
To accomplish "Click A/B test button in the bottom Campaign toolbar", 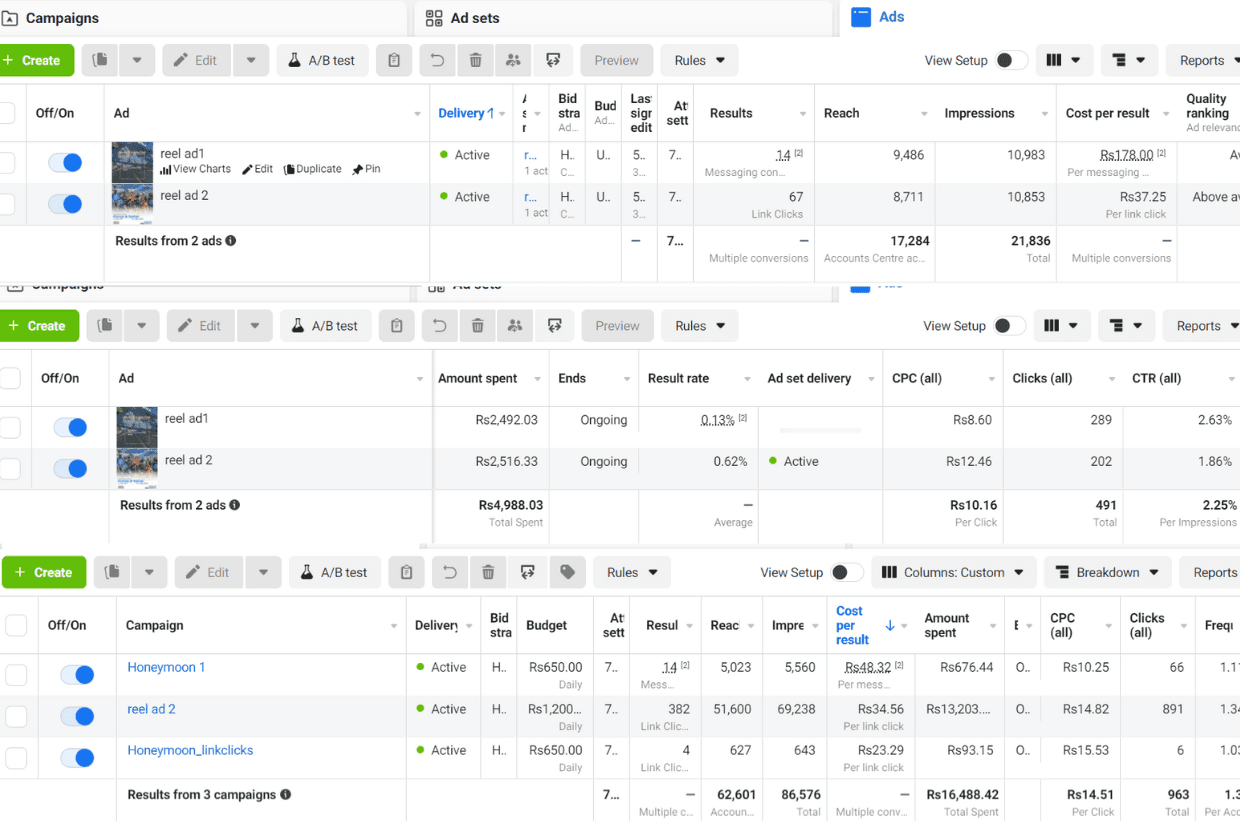I will pos(335,572).
